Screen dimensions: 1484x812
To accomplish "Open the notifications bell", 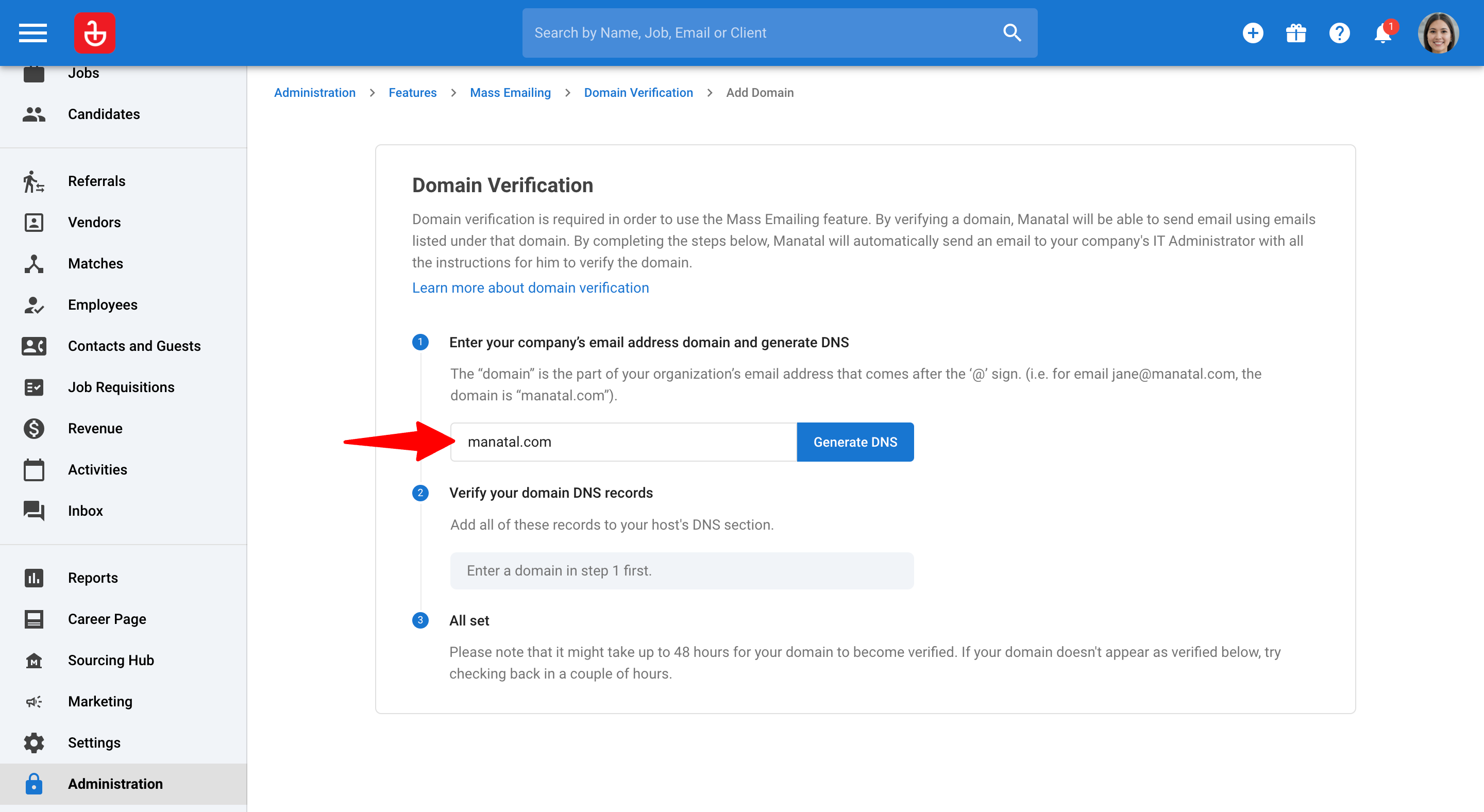I will (x=1382, y=33).
